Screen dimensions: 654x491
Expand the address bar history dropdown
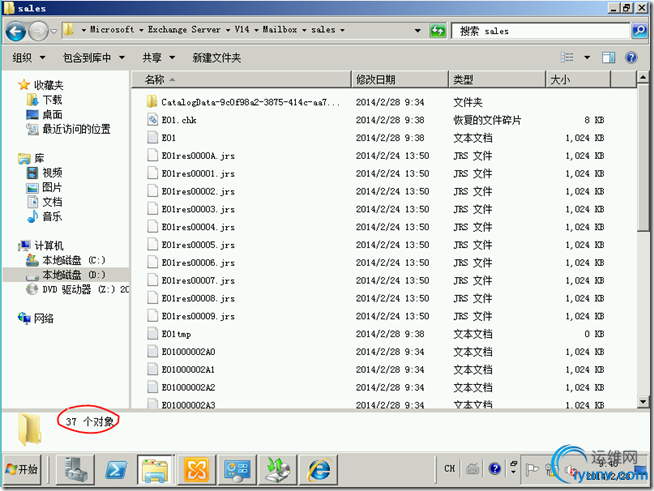tap(417, 30)
